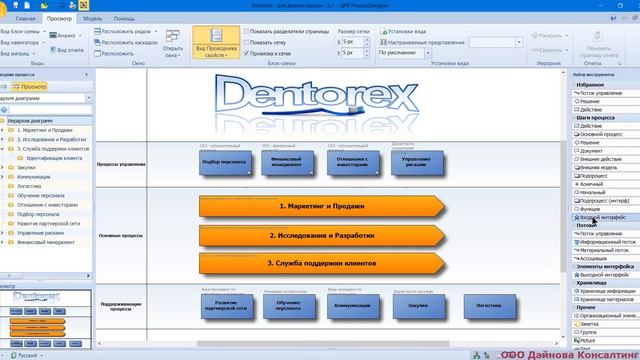Select the 2. Исследования и Разработки process arrow

tap(322, 236)
